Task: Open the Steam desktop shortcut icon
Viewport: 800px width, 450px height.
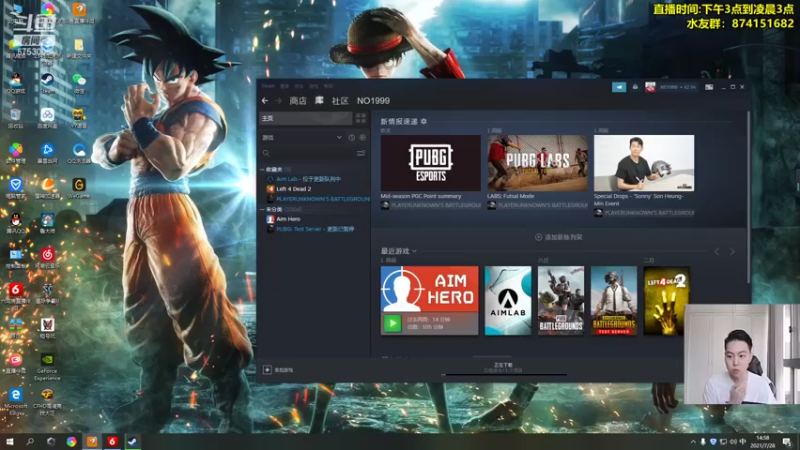Action: click(47, 83)
